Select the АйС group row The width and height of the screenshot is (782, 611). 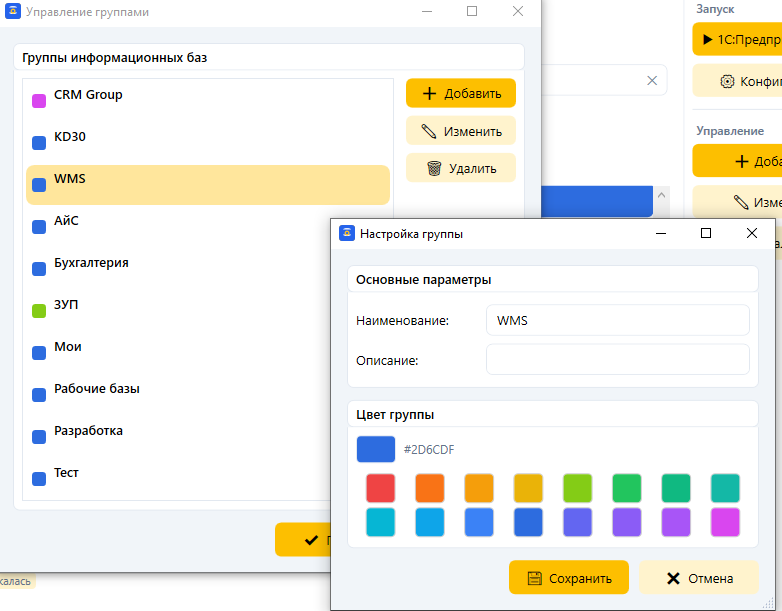pos(178,227)
